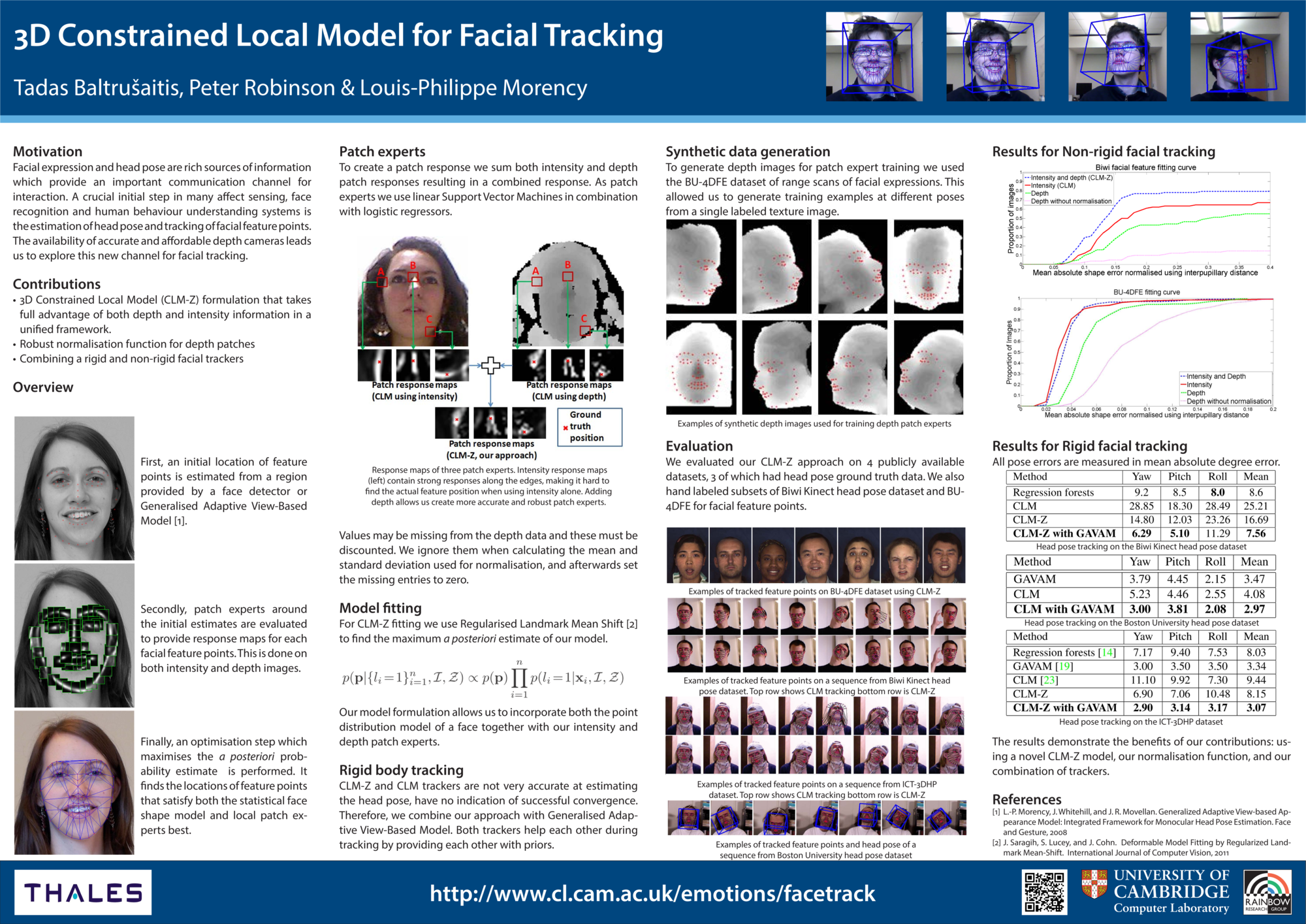1306x924 pixels.
Task: Click the Ground truth position legend box
Action: pos(590,426)
